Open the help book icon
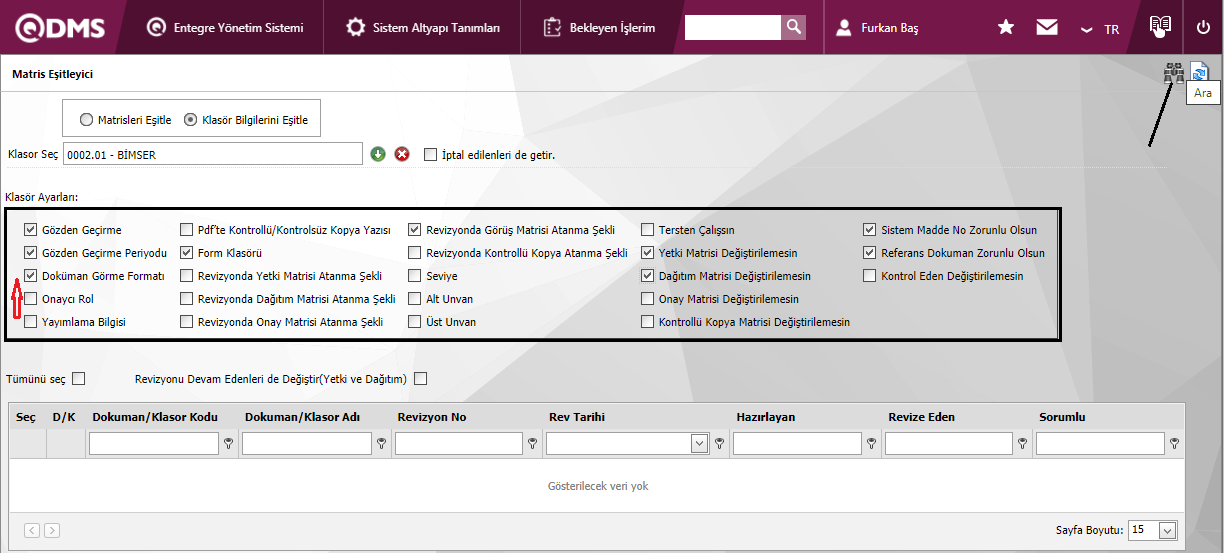The width and height of the screenshot is (1224, 553). pyautogui.click(x=1160, y=27)
